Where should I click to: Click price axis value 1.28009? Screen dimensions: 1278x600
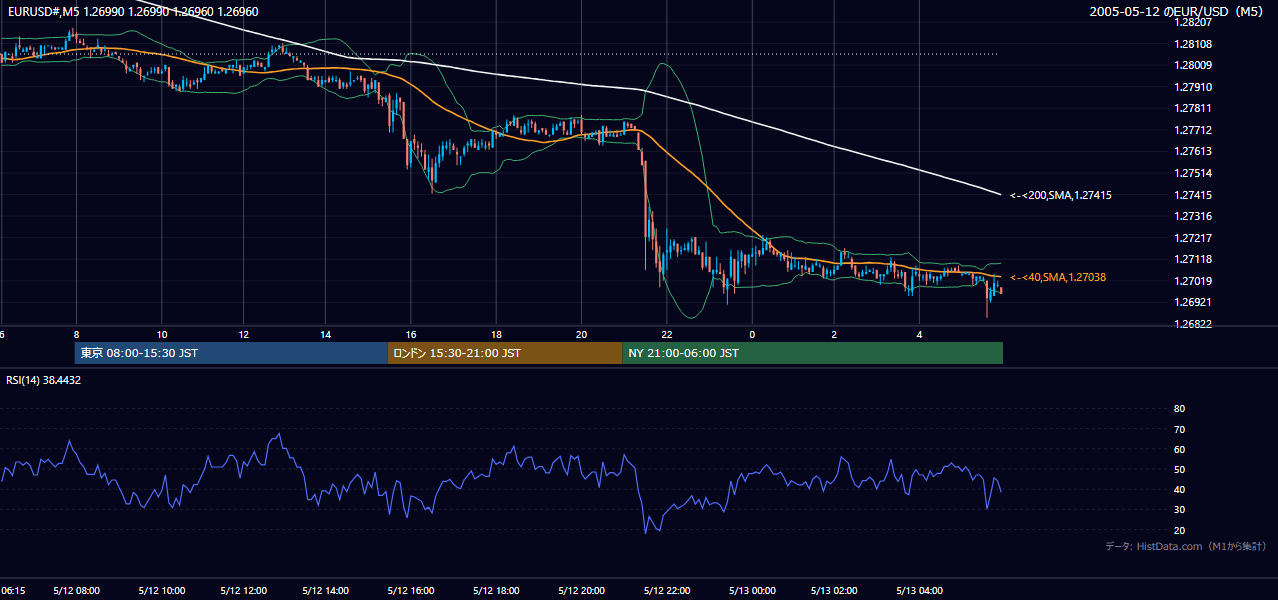(1193, 65)
